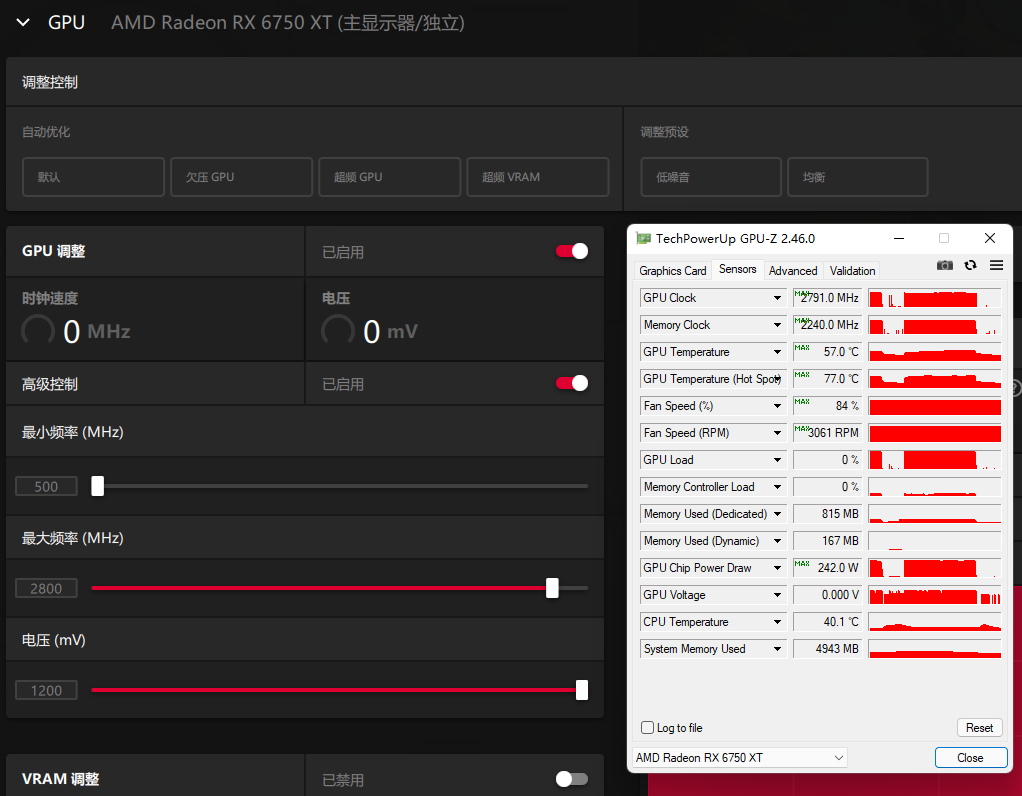Select the Sensors tab
This screenshot has width=1022, height=796.
737,269
